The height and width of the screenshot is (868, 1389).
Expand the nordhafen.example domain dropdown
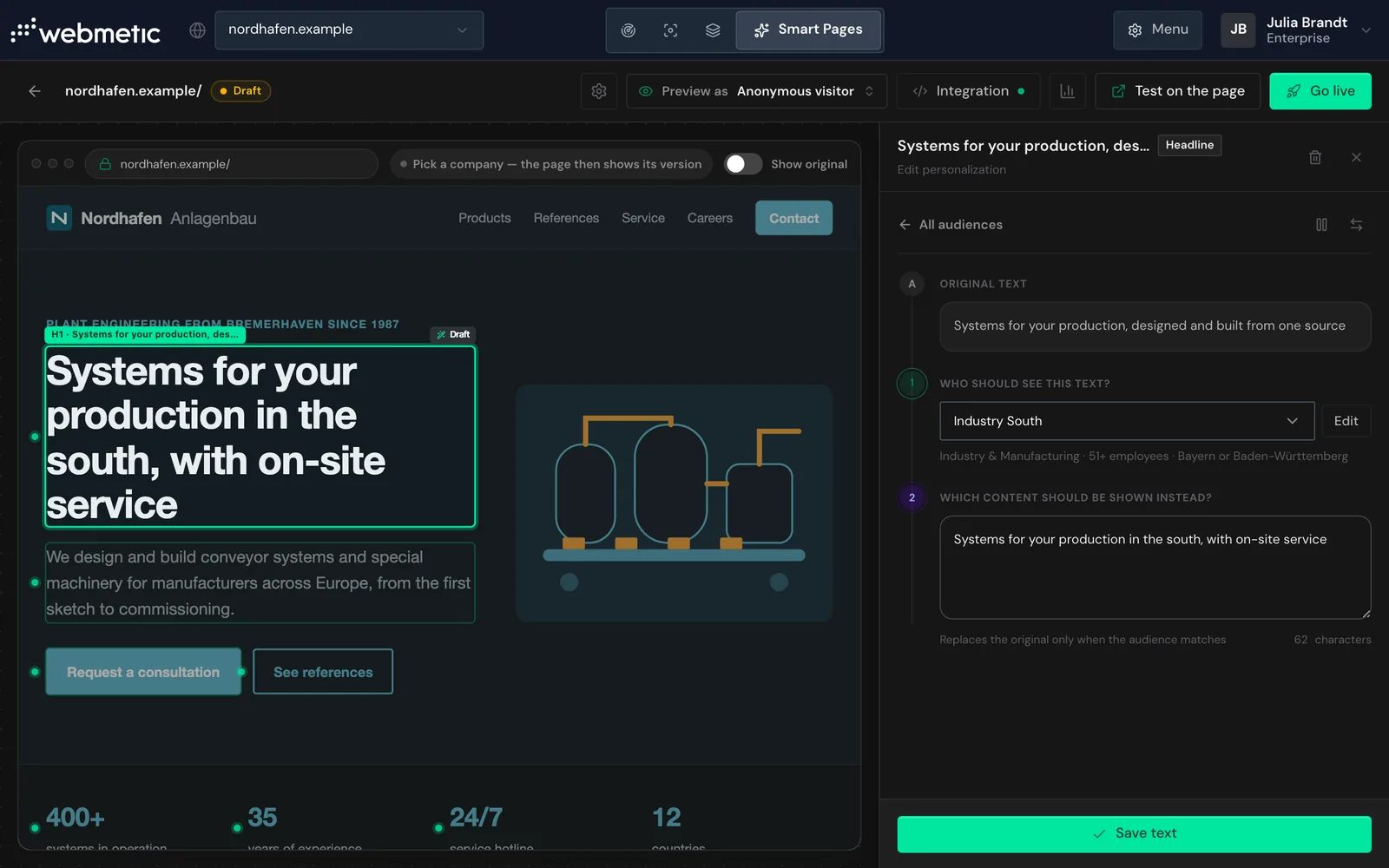[349, 30]
